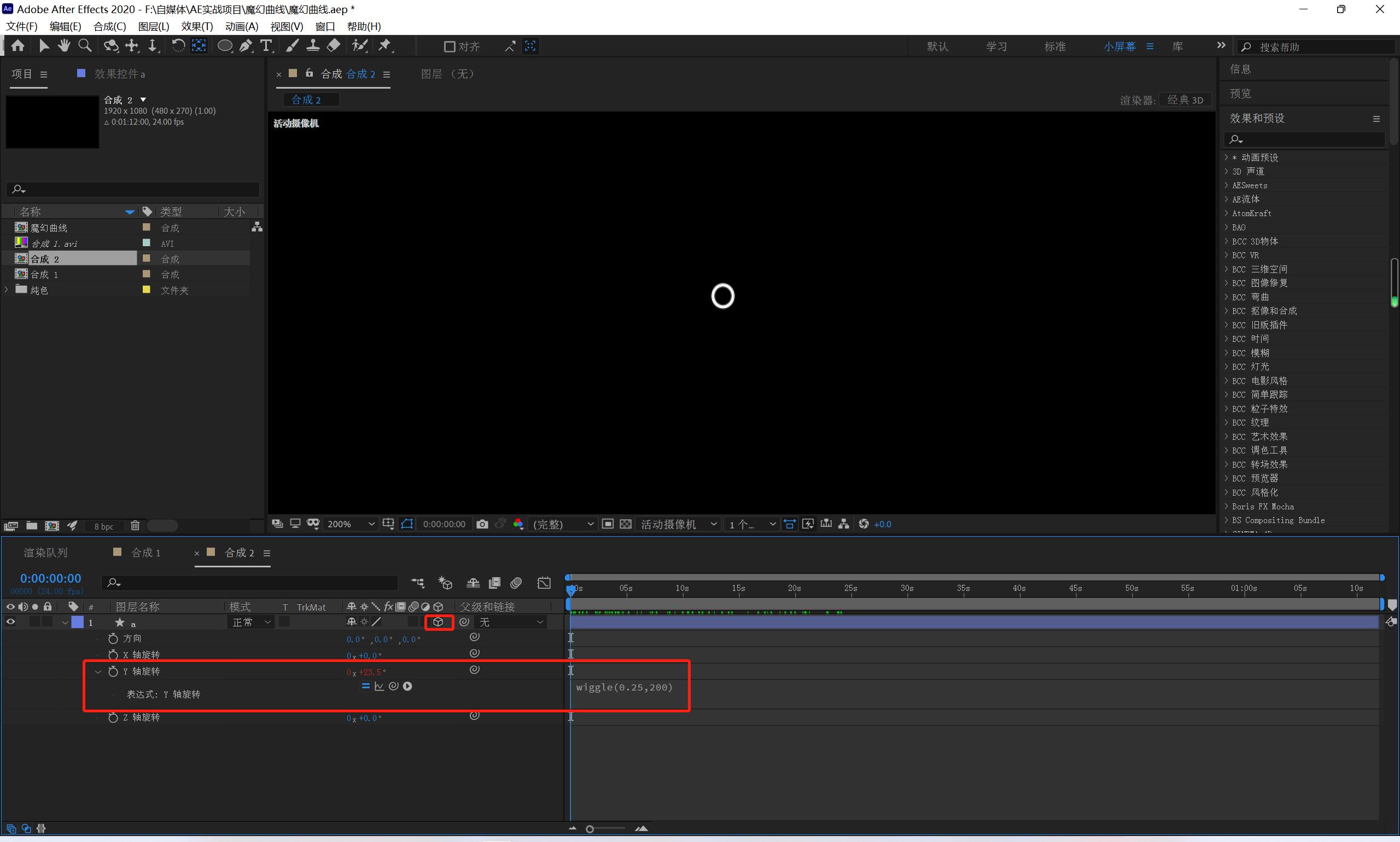Open the 正常 blending mode dropdown
Viewport: 1400px width, 842px height.
pyautogui.click(x=250, y=623)
